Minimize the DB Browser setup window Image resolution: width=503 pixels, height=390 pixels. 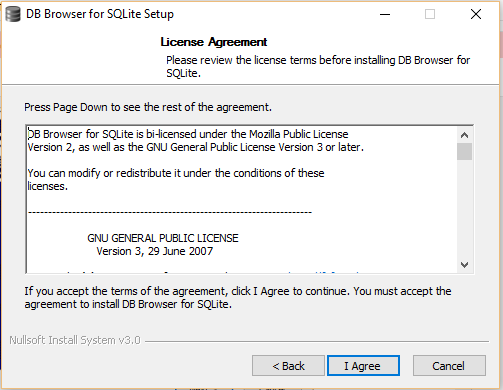click(x=385, y=14)
